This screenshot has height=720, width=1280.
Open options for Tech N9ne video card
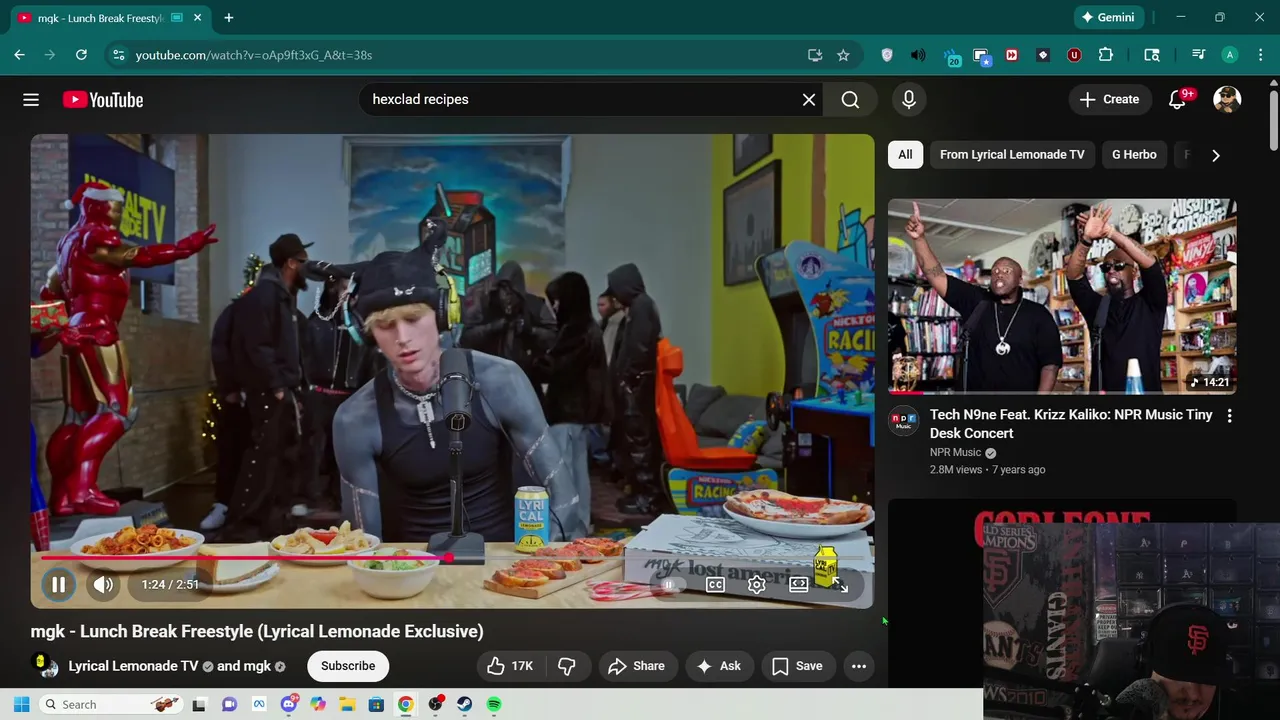tap(1229, 416)
